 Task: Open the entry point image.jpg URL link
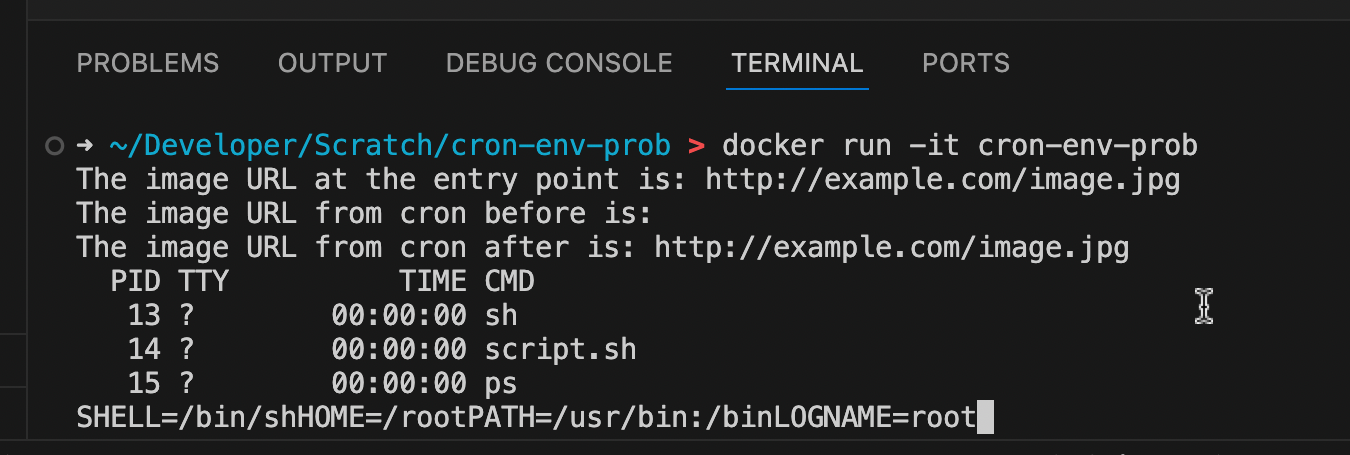click(x=943, y=181)
